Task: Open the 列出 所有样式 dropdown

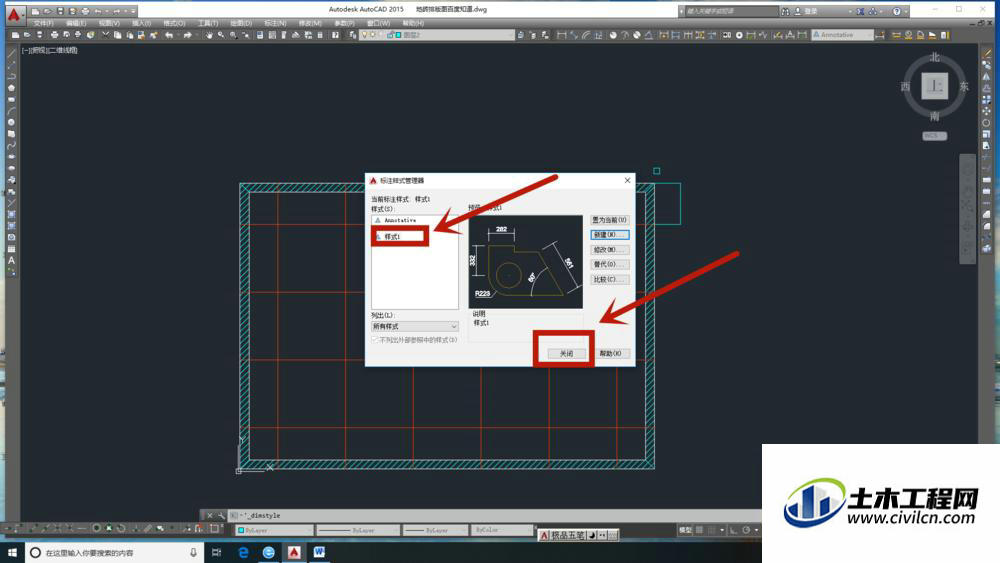Action: click(415, 326)
